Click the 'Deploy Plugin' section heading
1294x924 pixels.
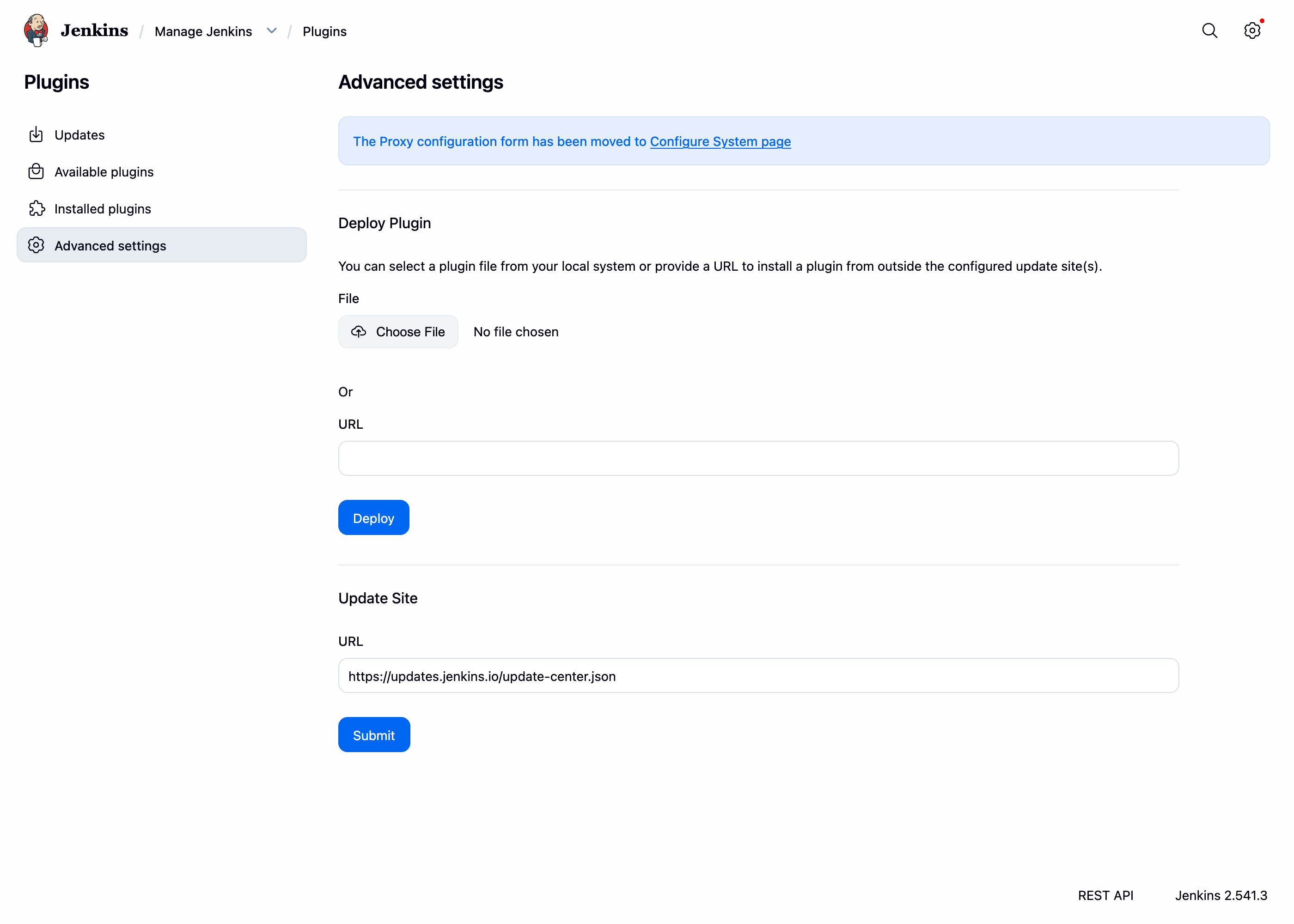385,223
